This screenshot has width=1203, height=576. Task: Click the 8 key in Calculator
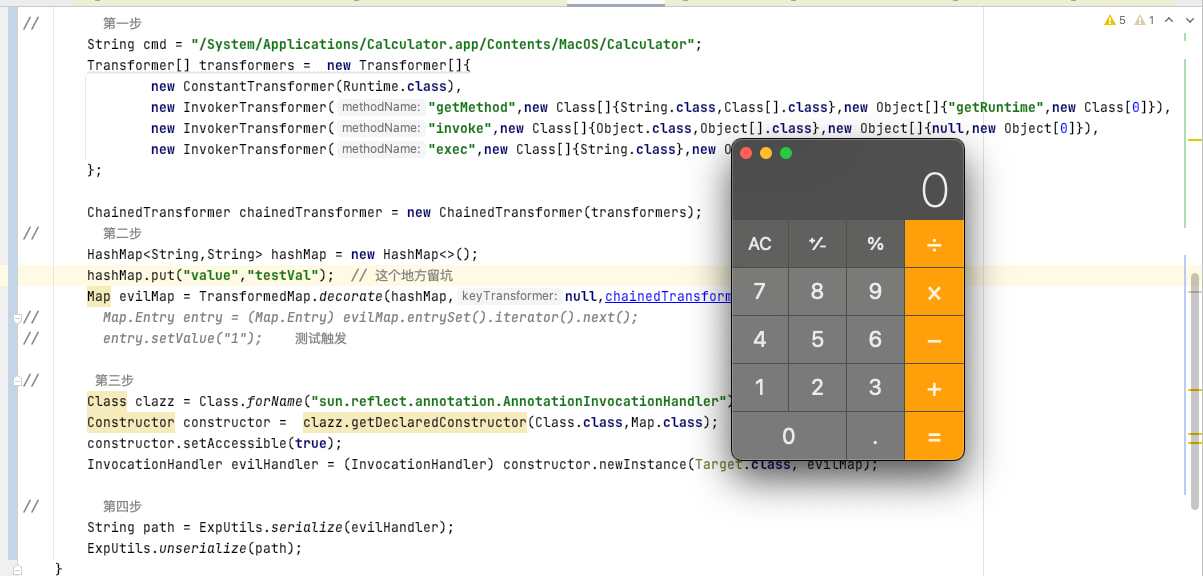[817, 292]
